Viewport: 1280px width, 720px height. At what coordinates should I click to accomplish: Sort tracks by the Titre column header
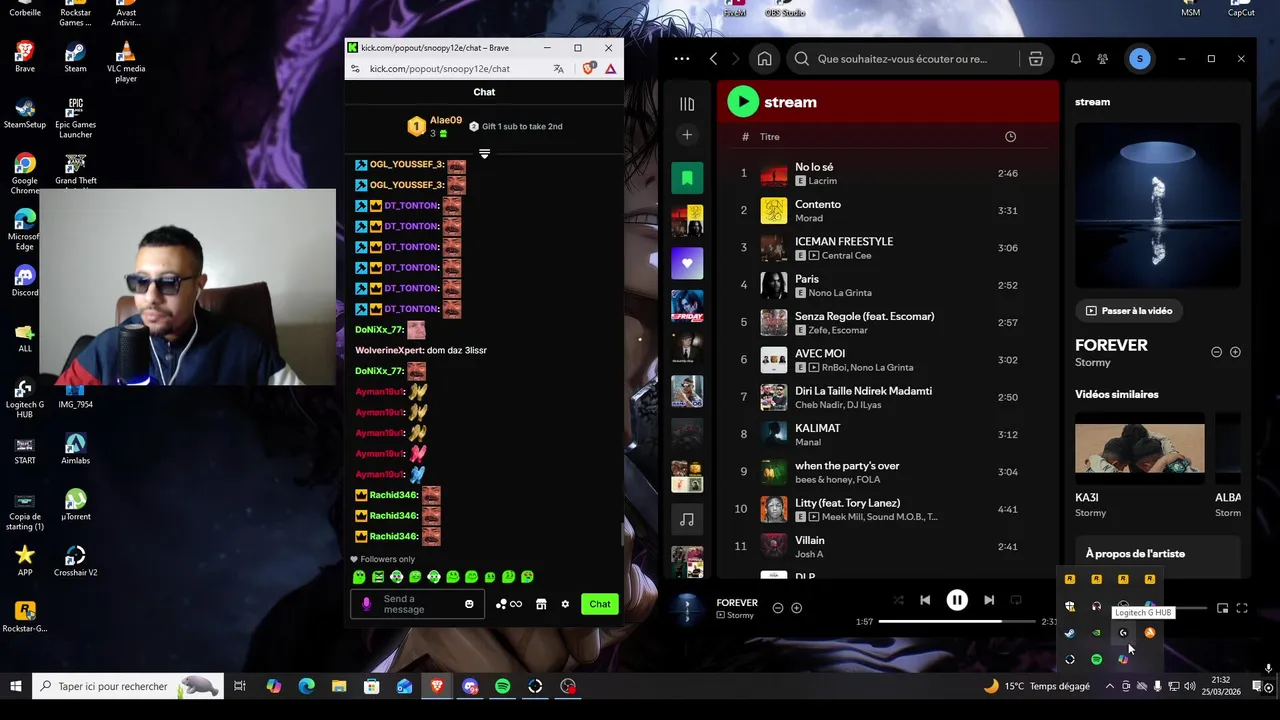tap(770, 137)
